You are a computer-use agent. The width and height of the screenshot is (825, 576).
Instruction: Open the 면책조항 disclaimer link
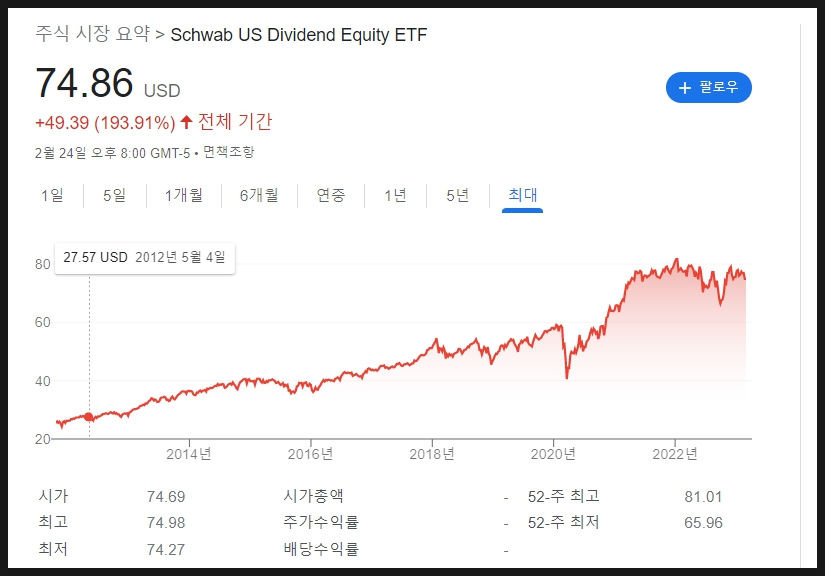pos(229,153)
